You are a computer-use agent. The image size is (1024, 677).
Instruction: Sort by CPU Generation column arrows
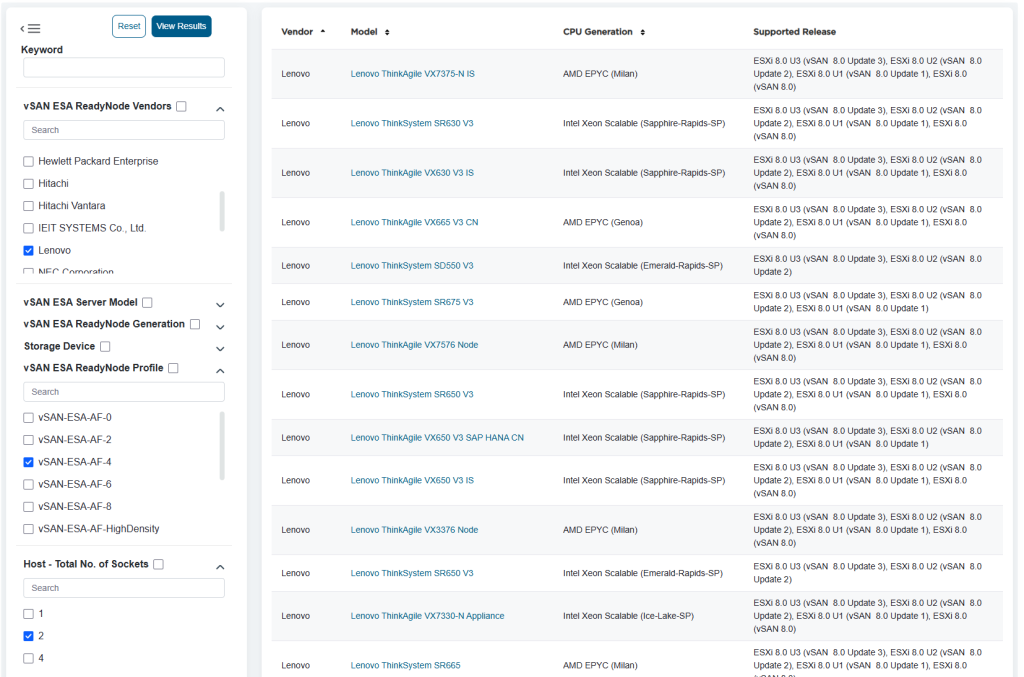coord(643,32)
